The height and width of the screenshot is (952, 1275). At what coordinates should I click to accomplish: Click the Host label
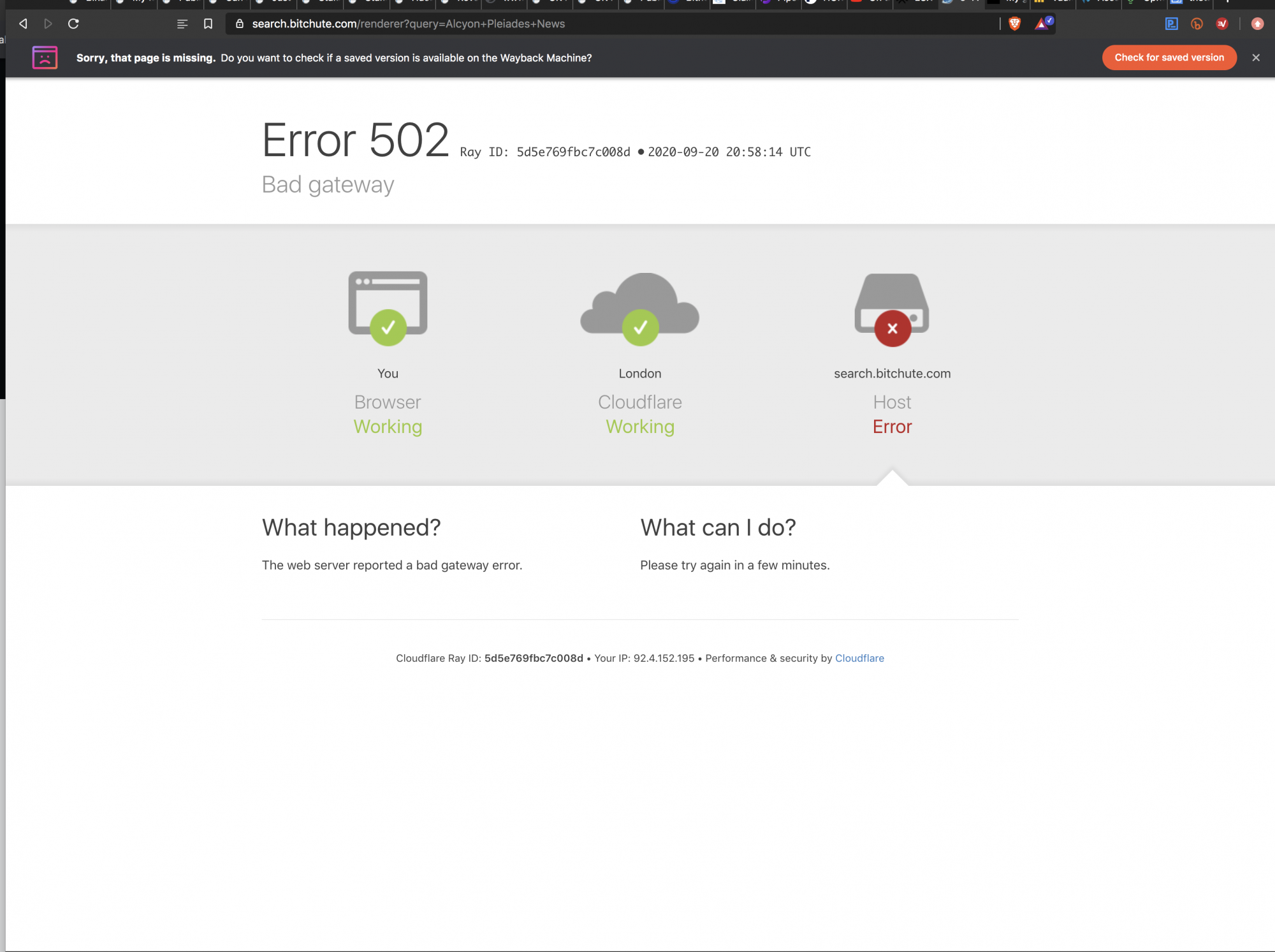(892, 402)
